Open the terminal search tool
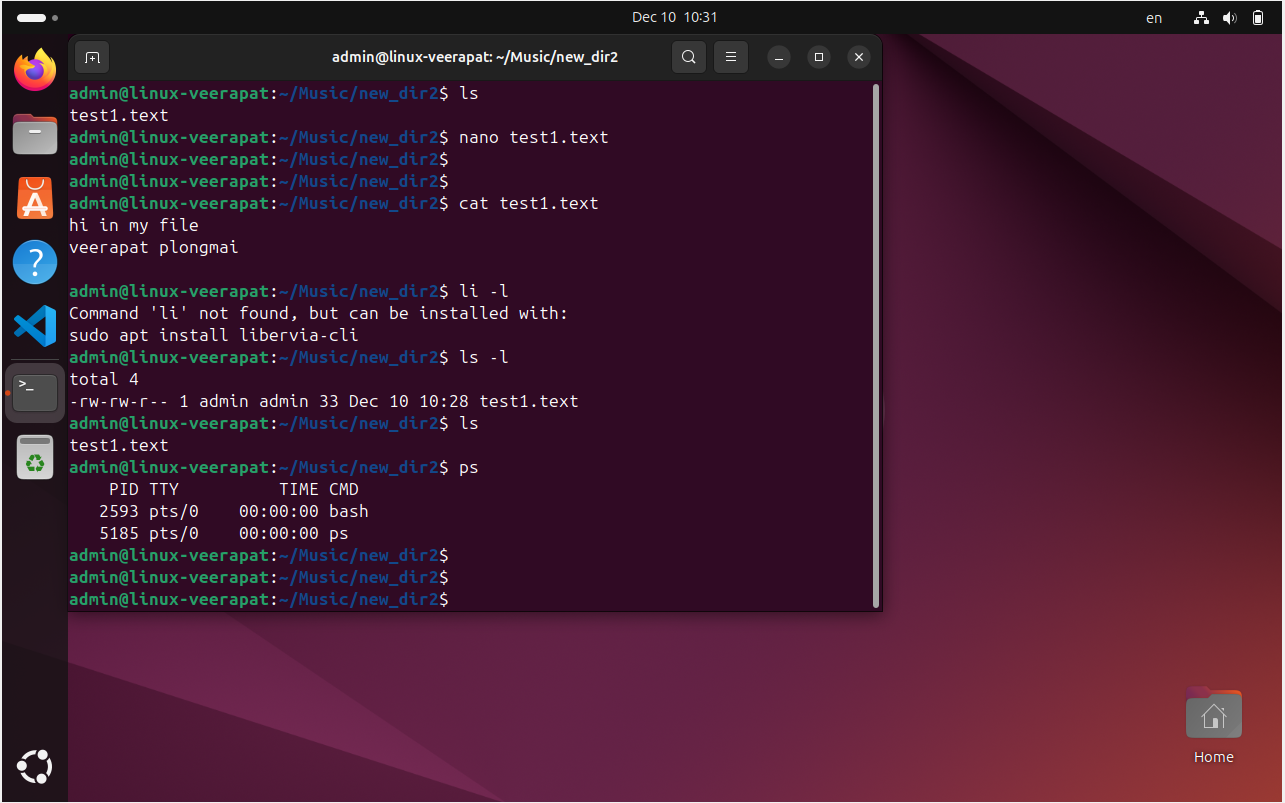Viewport: 1285px width, 803px height. [689, 57]
